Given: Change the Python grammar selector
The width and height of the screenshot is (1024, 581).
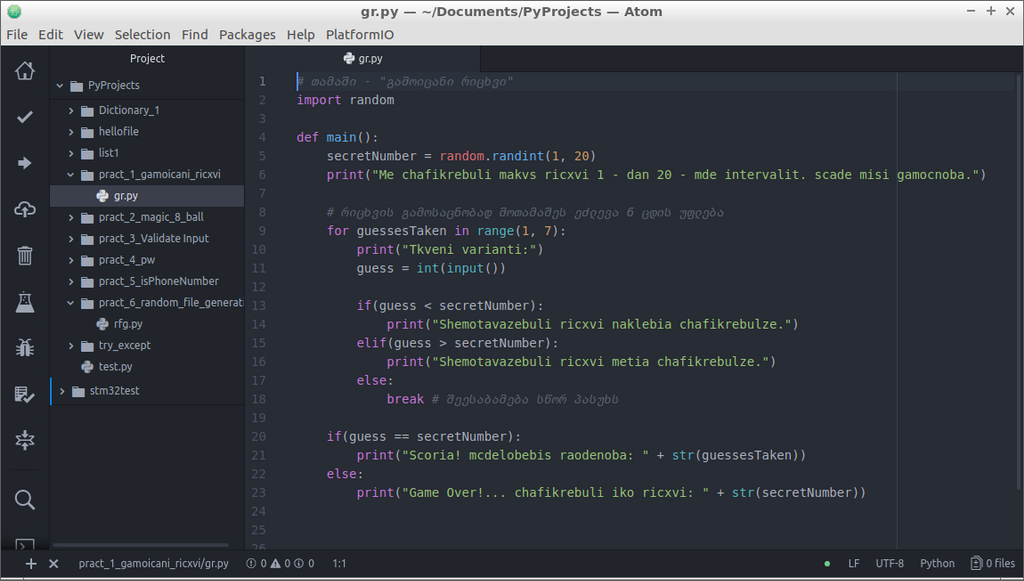Looking at the screenshot, I should (x=937, y=563).
